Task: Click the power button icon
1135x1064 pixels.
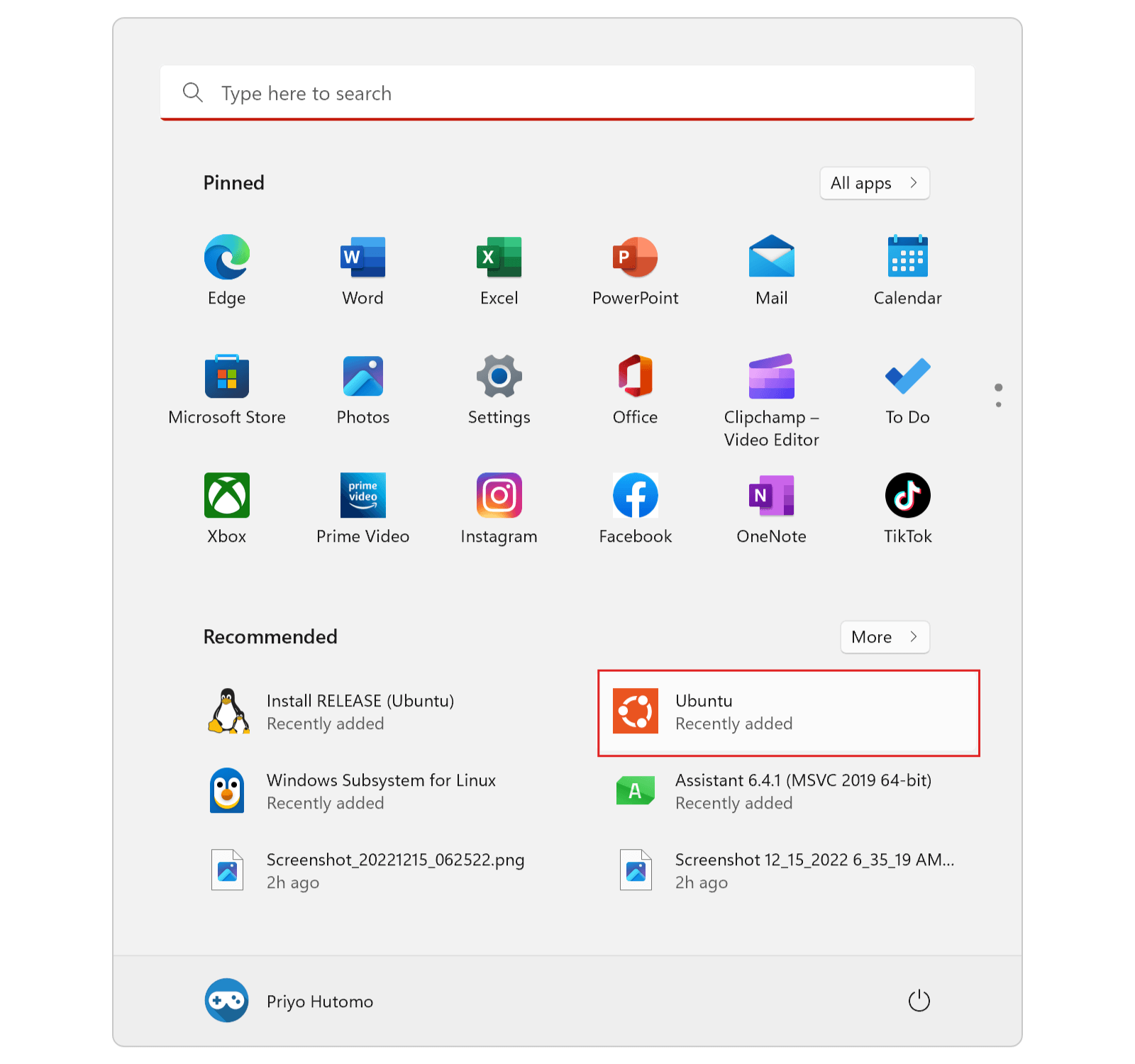Action: click(919, 1001)
